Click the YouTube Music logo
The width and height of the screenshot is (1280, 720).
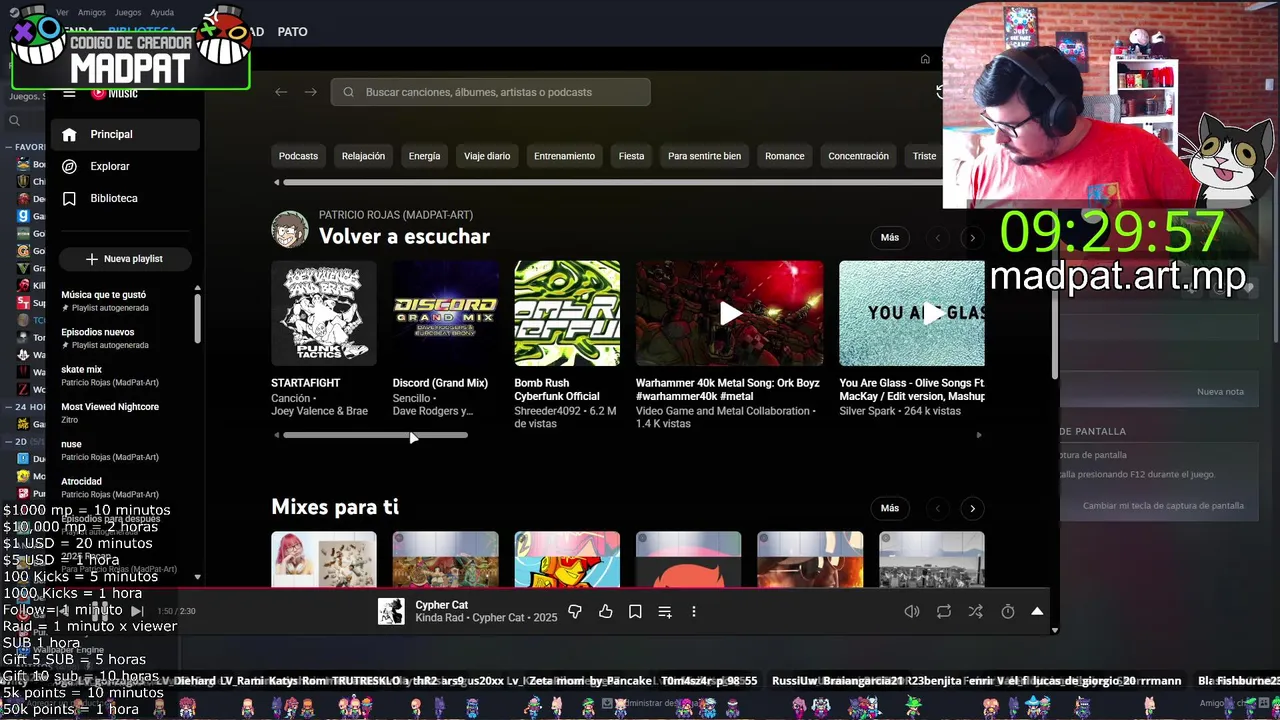coord(115,93)
